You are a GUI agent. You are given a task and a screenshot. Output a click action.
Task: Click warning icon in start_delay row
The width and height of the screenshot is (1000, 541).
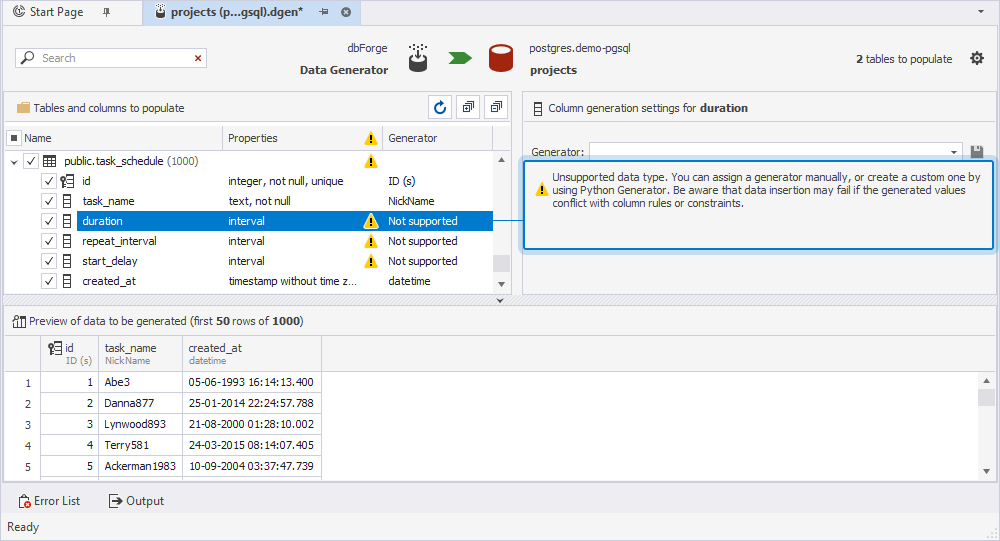(371, 261)
